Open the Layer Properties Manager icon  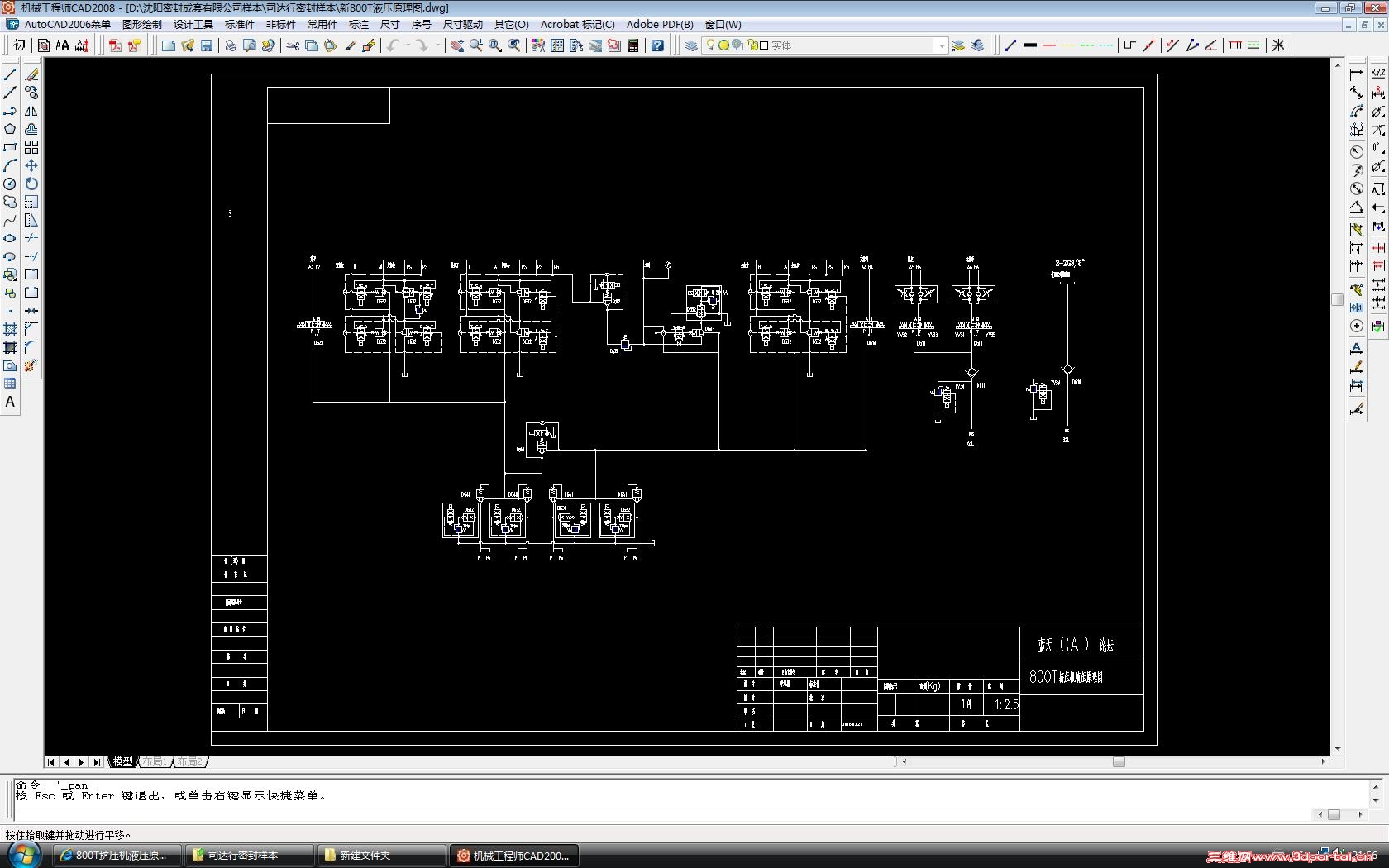691,45
